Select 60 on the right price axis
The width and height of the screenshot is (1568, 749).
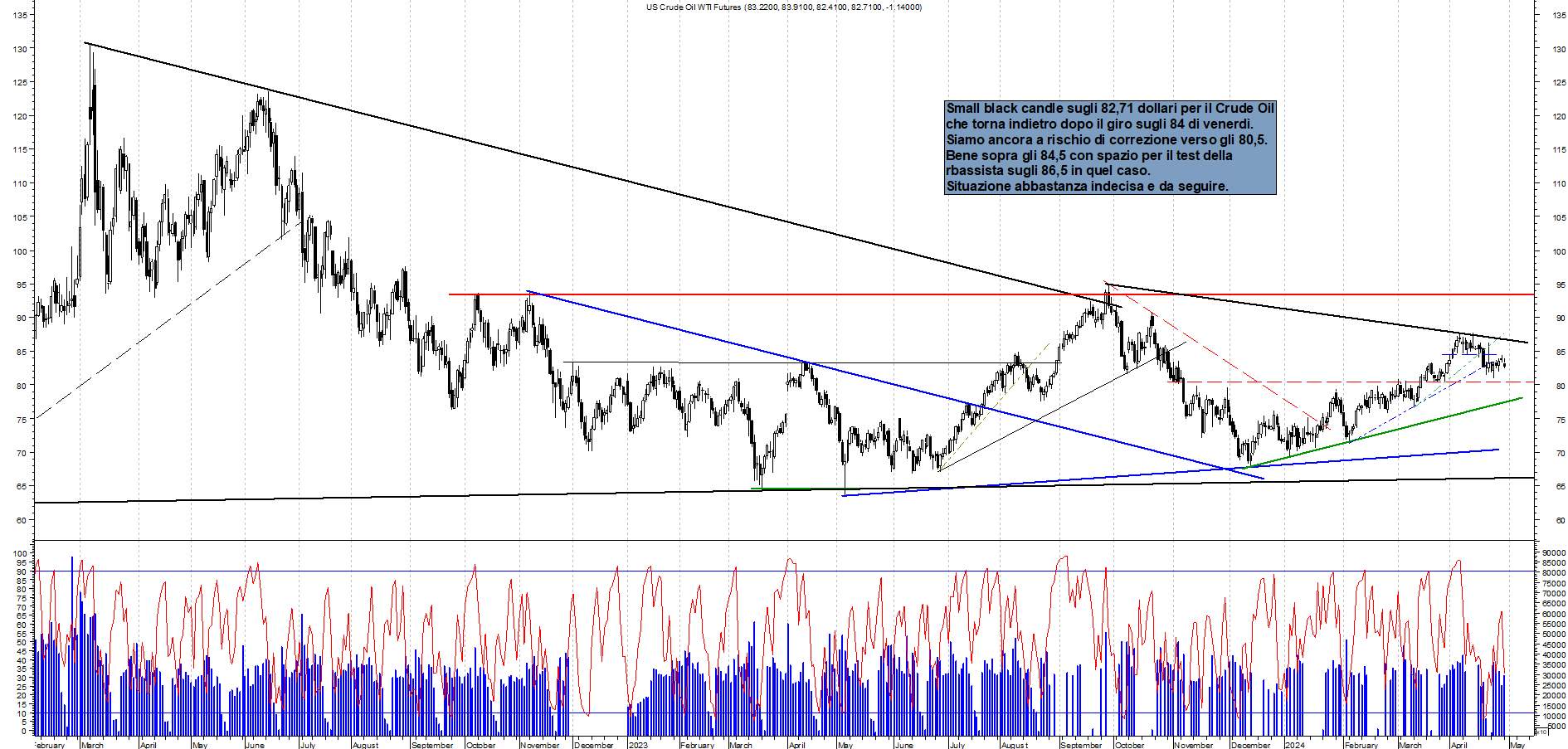(x=1561, y=521)
